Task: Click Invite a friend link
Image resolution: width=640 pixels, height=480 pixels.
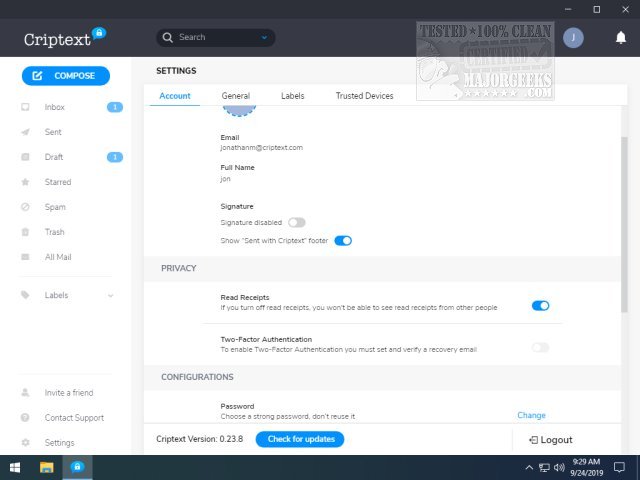Action: [69, 393]
